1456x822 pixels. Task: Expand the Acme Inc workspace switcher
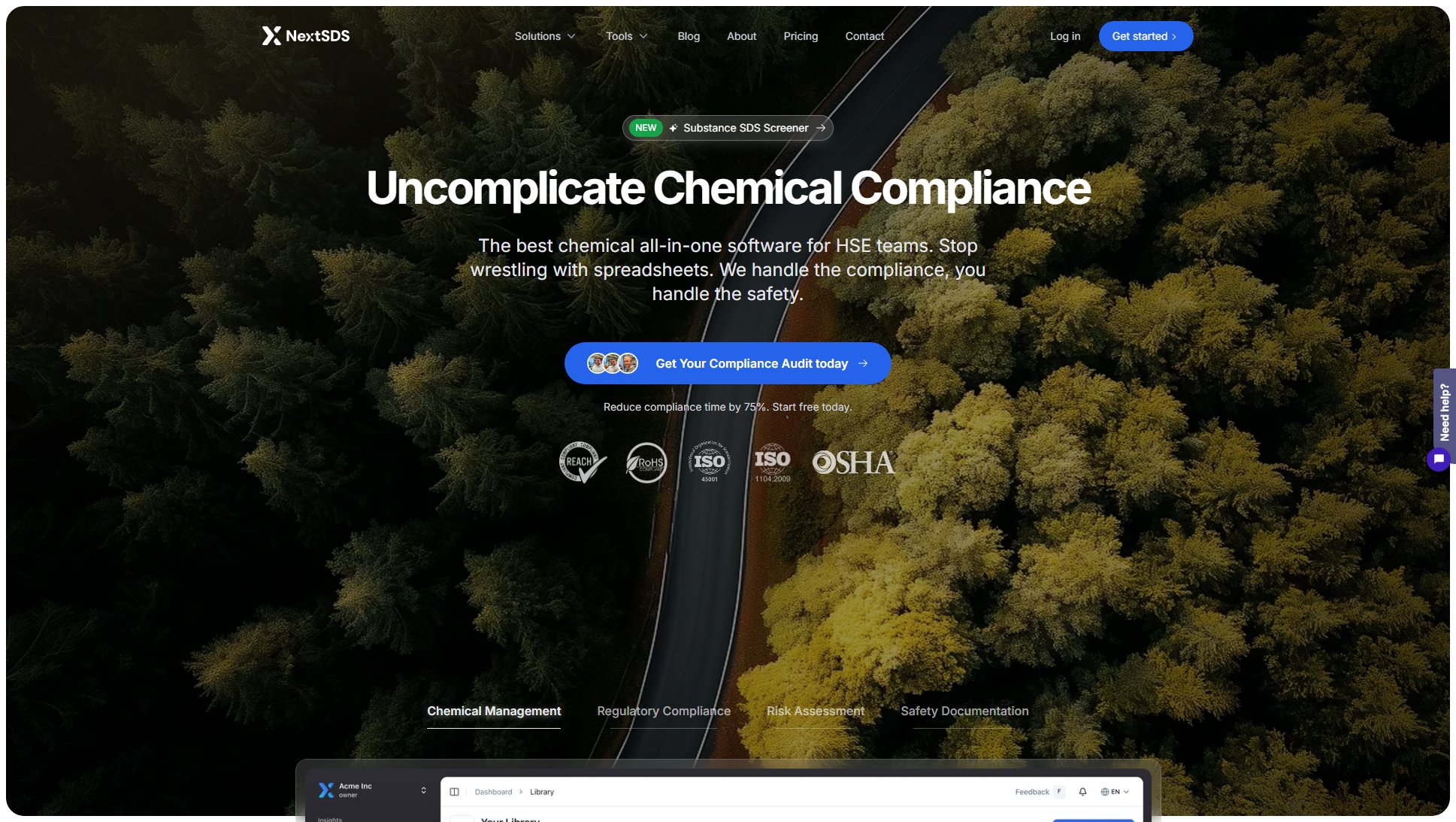coord(423,790)
